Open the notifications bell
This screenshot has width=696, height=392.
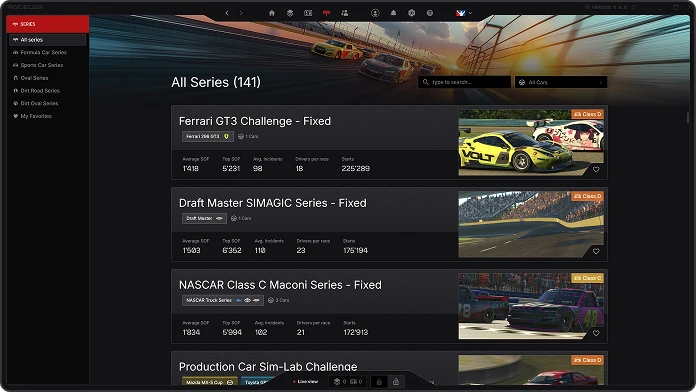pos(393,13)
